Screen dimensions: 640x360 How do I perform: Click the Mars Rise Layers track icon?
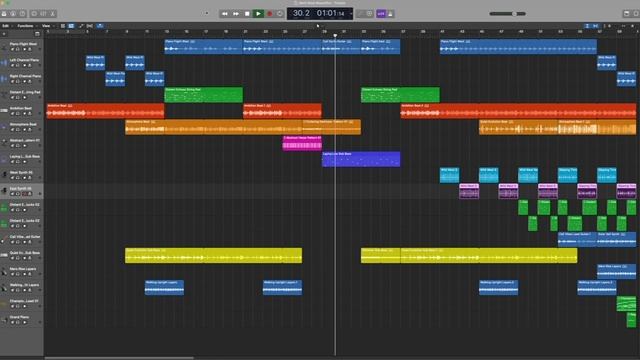point(4,272)
